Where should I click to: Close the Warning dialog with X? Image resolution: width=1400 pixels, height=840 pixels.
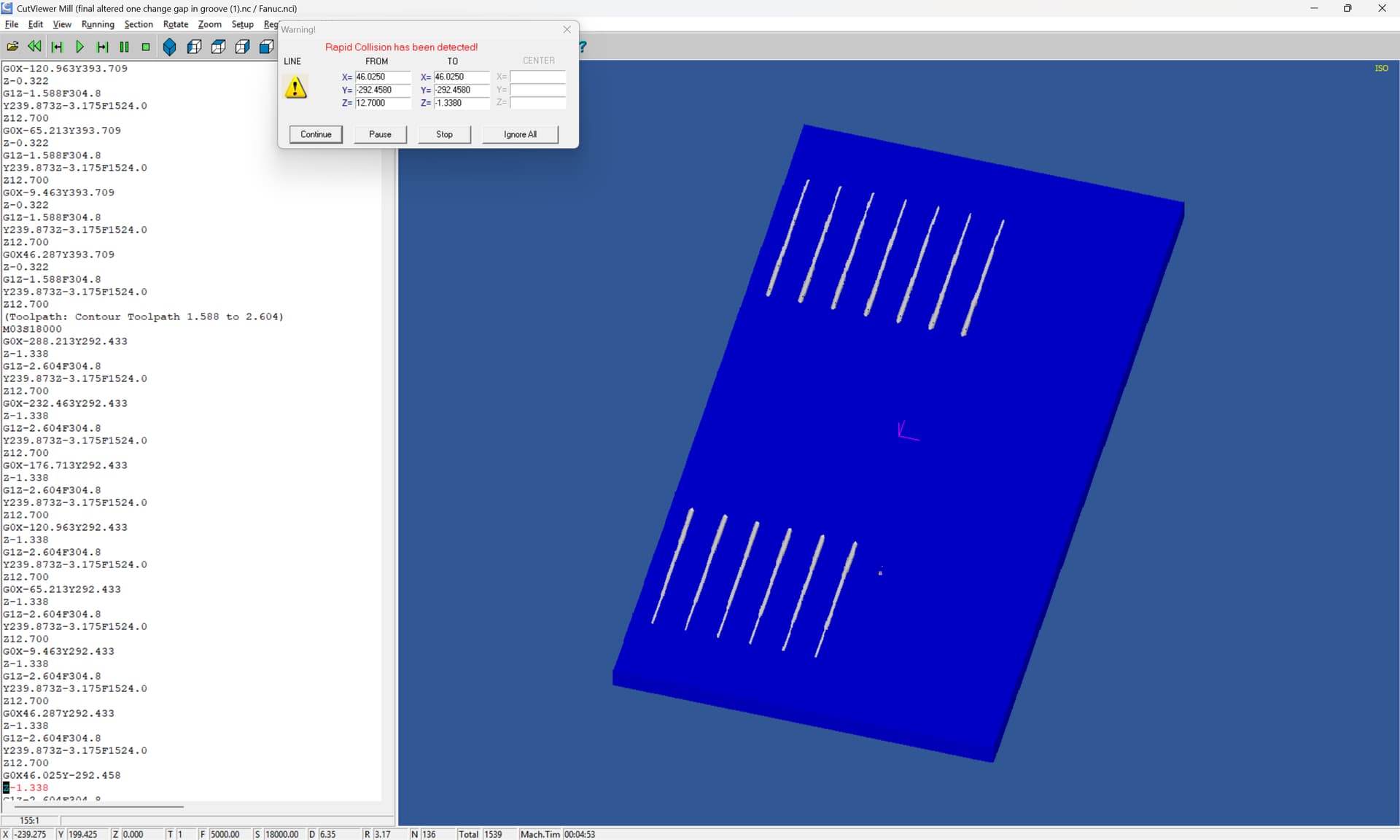[x=567, y=29]
